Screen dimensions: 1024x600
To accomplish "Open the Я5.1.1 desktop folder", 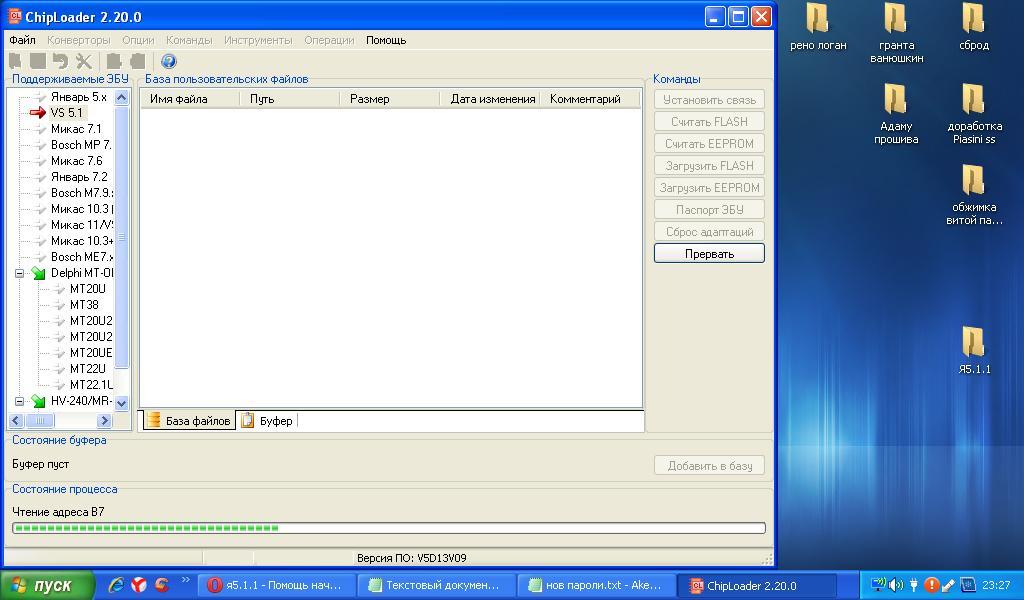I will tap(974, 350).
